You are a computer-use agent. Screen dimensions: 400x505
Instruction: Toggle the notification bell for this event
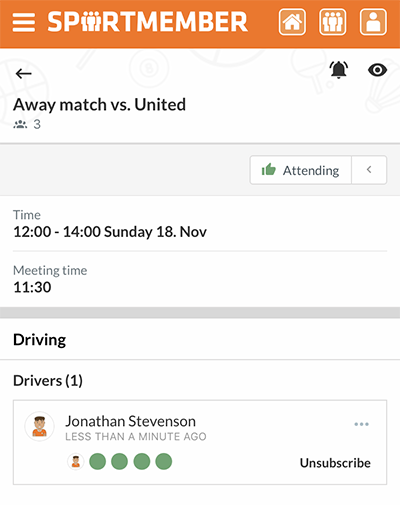[x=339, y=70]
